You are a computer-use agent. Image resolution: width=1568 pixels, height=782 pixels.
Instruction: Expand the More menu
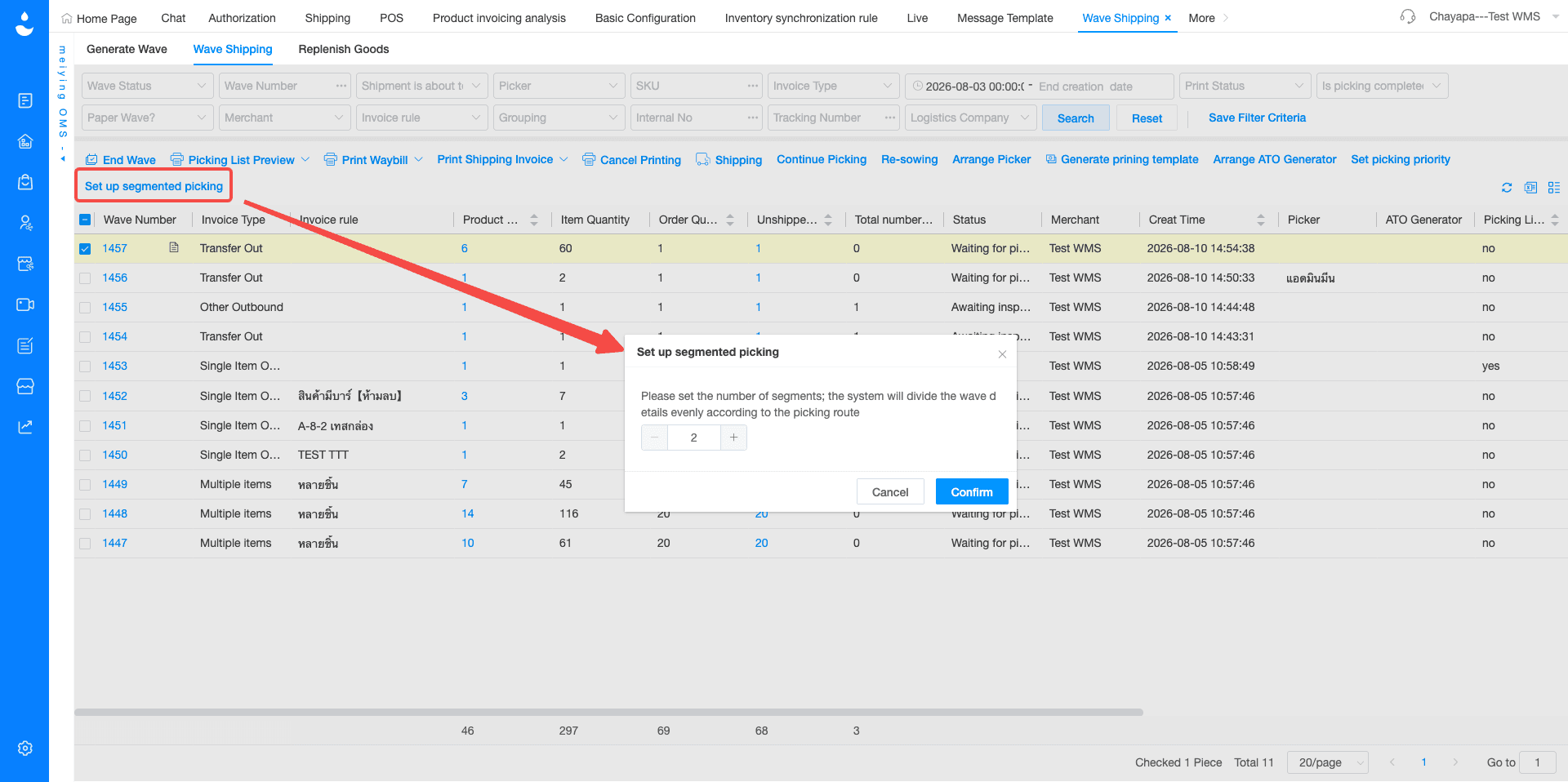click(x=1208, y=18)
